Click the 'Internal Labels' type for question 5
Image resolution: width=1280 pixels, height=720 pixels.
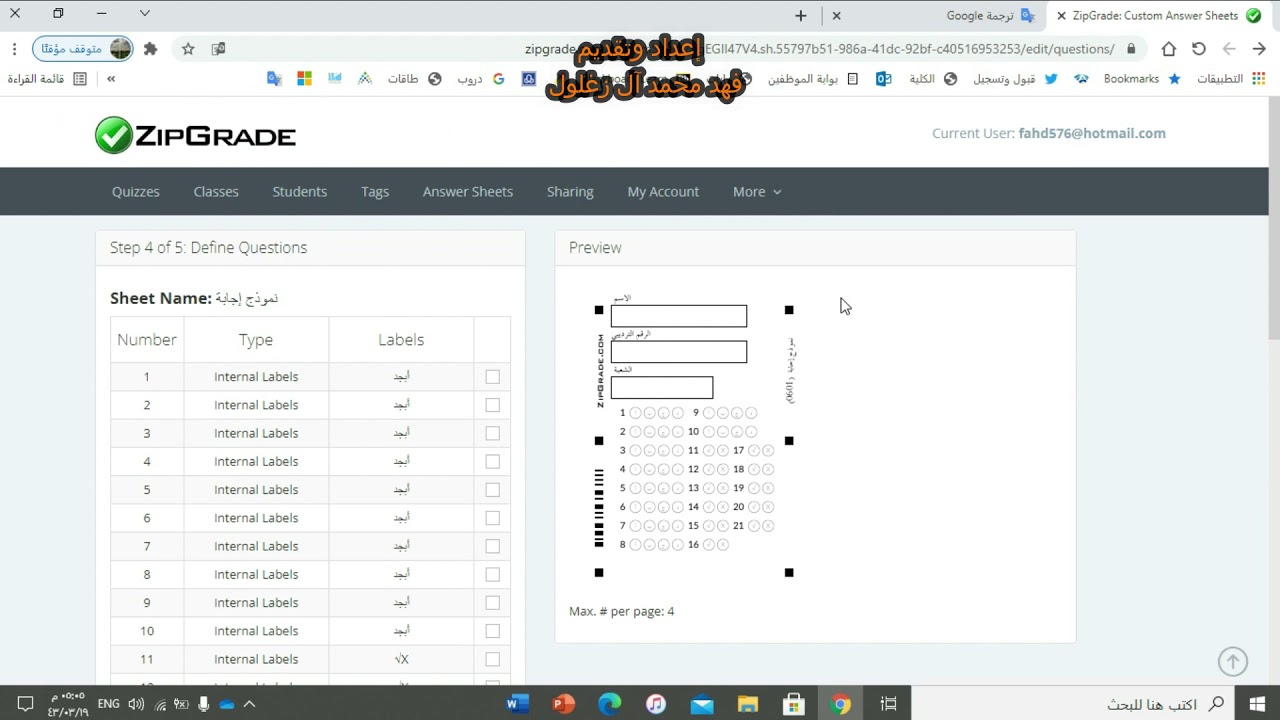pyautogui.click(x=256, y=490)
